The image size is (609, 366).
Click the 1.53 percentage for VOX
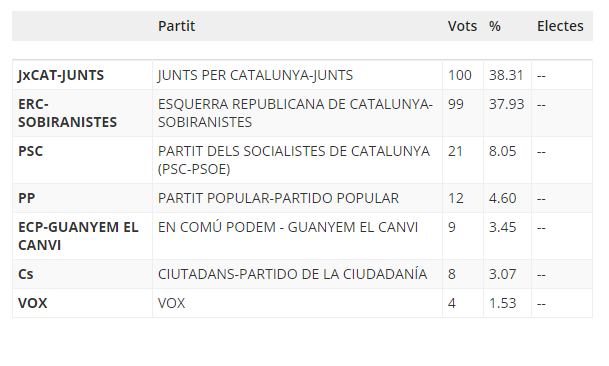pyautogui.click(x=503, y=303)
